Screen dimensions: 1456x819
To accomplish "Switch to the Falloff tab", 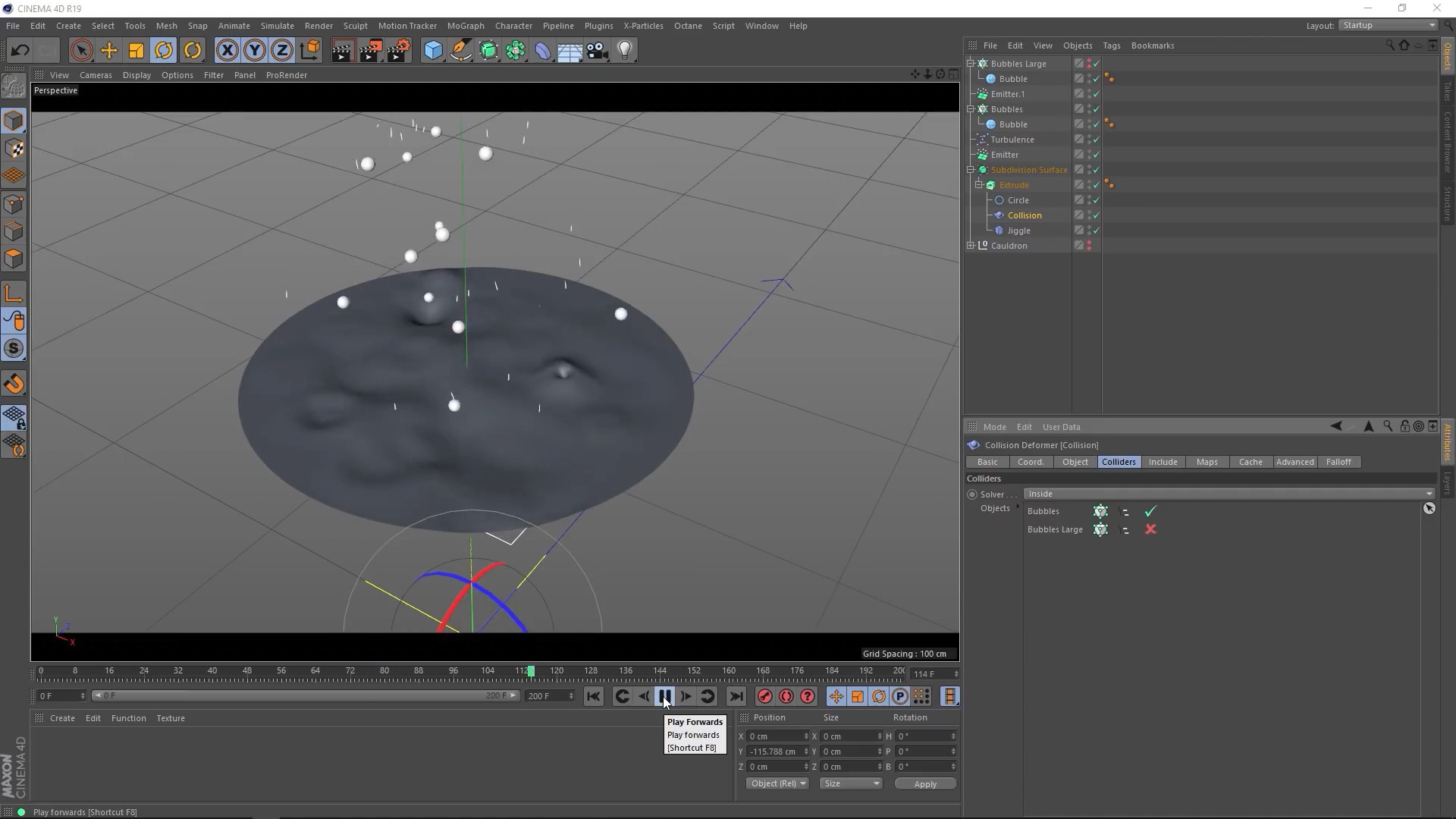I will 1338,463.
